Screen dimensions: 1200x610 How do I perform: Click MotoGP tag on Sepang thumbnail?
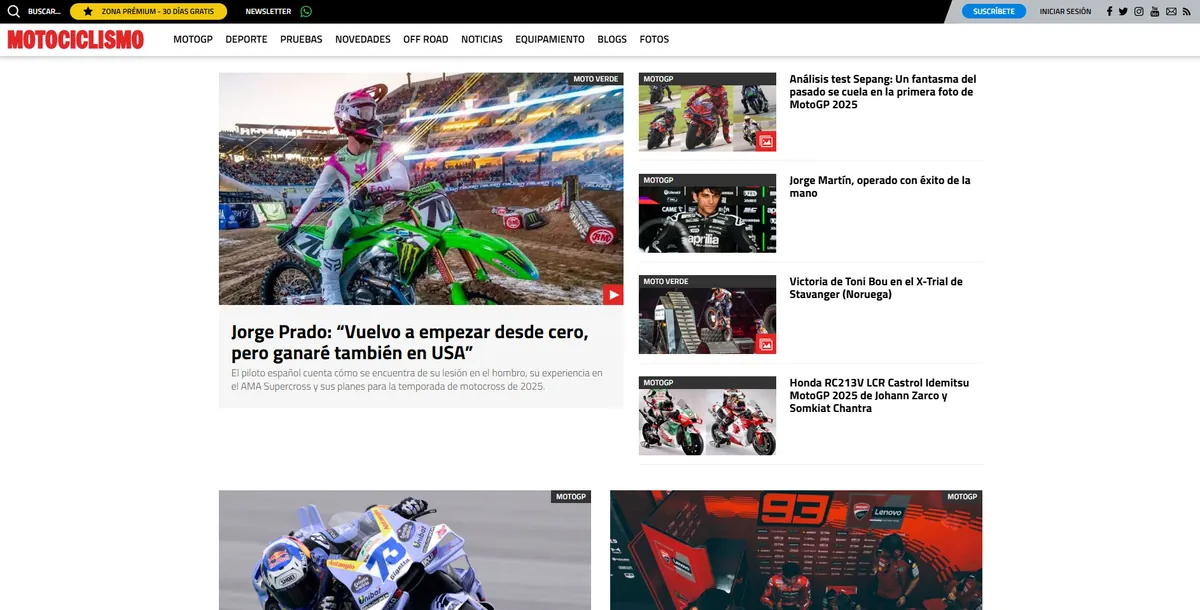pos(658,78)
